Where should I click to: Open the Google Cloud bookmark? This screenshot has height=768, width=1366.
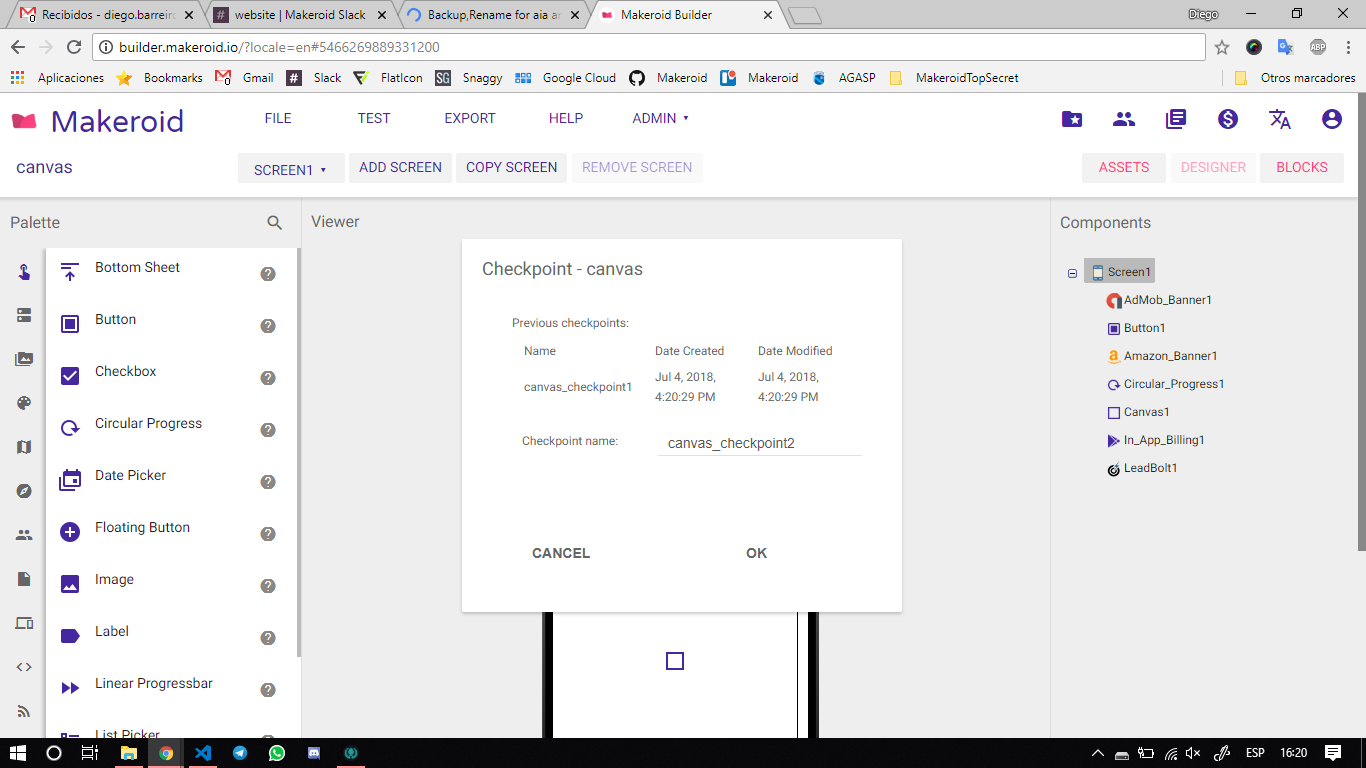click(565, 78)
